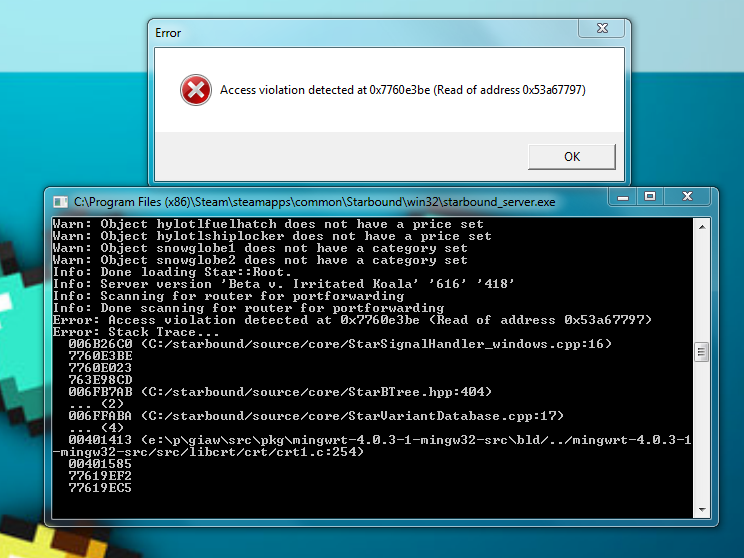
Task: Close the starbound_server.exe console window
Action: [688, 197]
